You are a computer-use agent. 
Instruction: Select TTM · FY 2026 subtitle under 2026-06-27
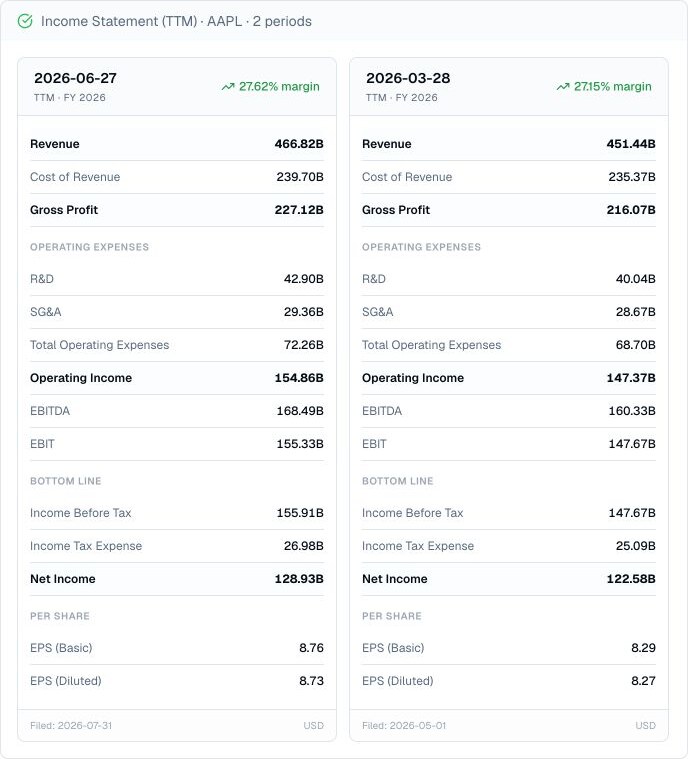tap(70, 97)
